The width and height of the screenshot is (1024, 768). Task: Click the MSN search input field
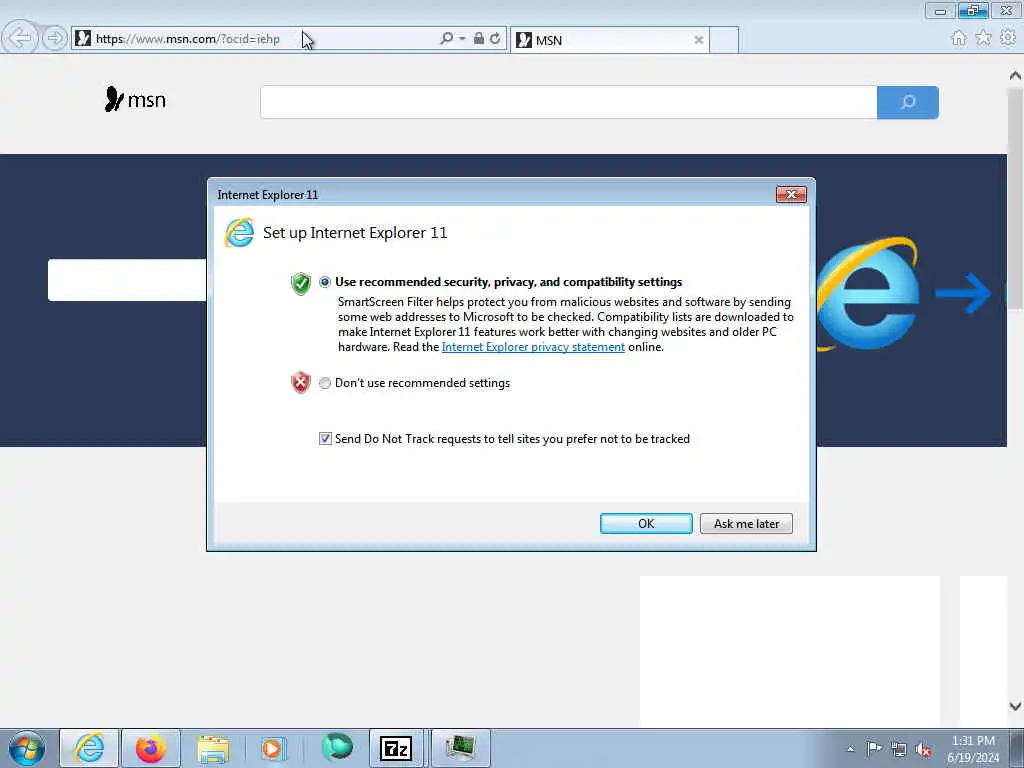tap(568, 102)
